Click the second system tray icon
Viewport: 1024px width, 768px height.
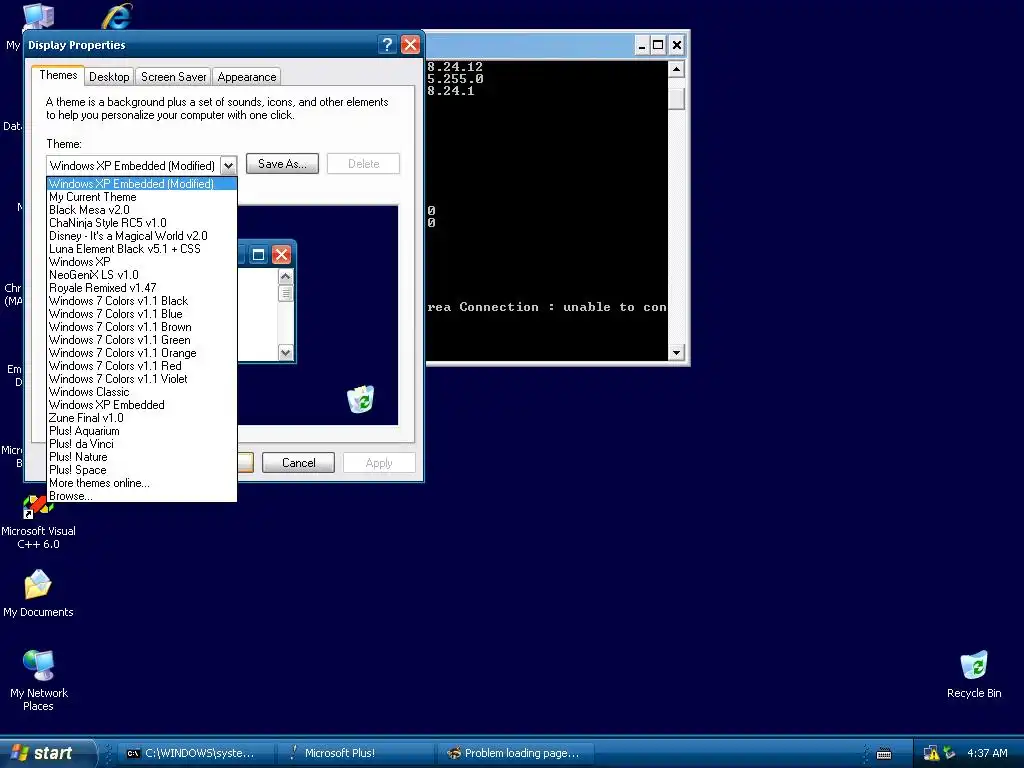(x=949, y=753)
